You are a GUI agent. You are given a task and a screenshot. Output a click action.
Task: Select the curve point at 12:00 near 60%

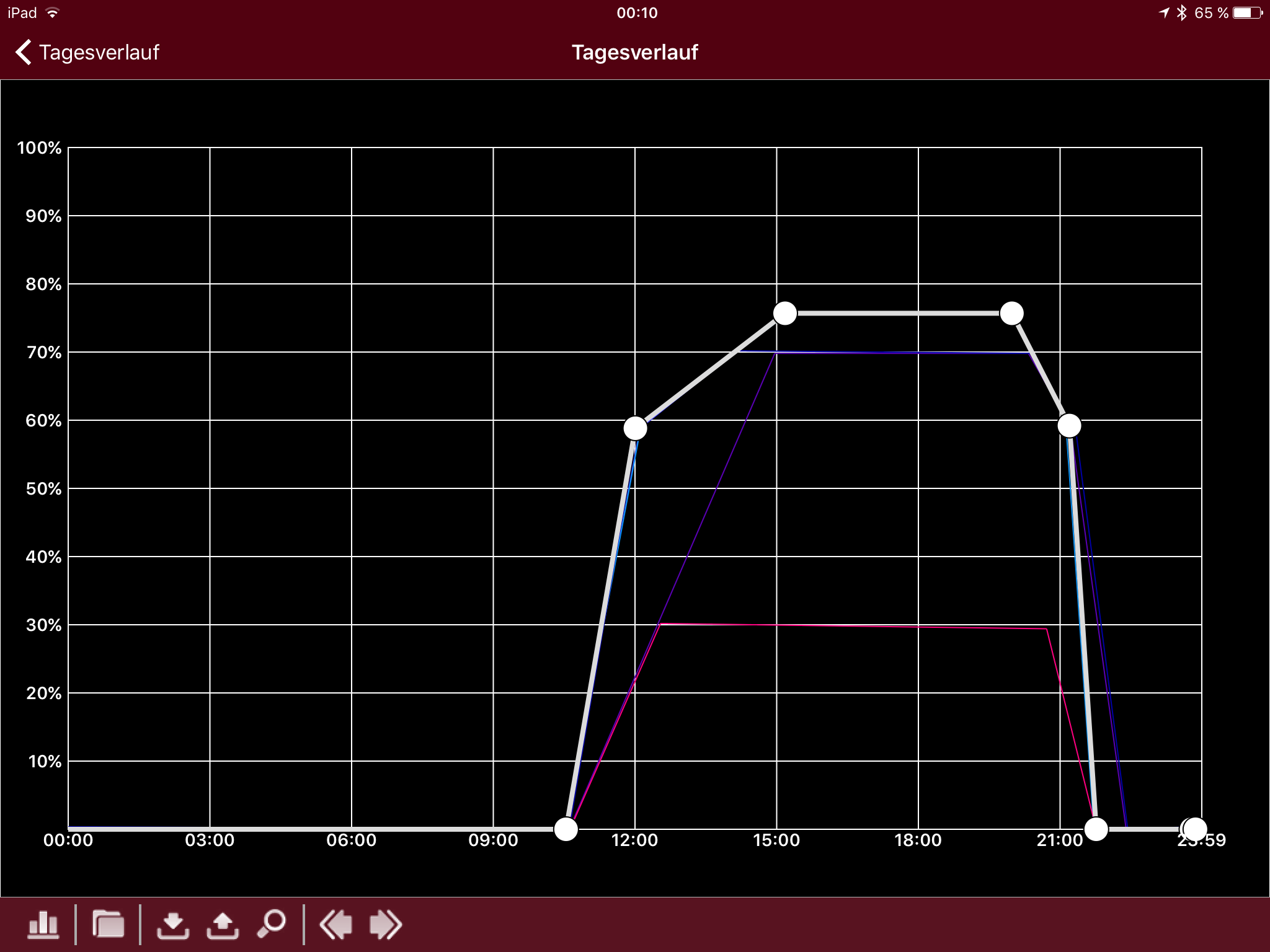click(x=635, y=428)
